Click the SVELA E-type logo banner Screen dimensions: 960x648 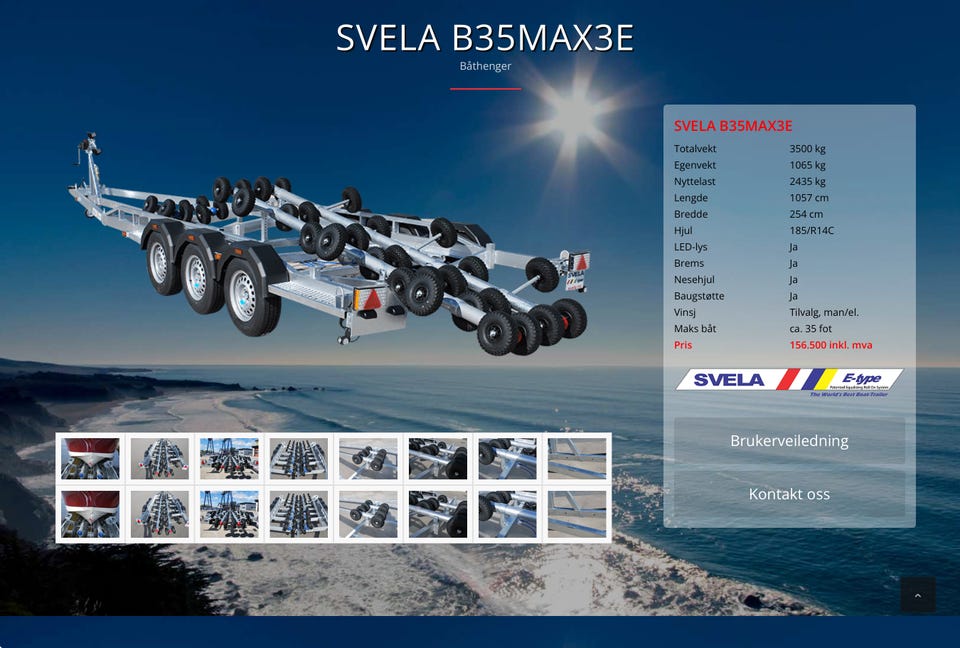(x=790, y=381)
